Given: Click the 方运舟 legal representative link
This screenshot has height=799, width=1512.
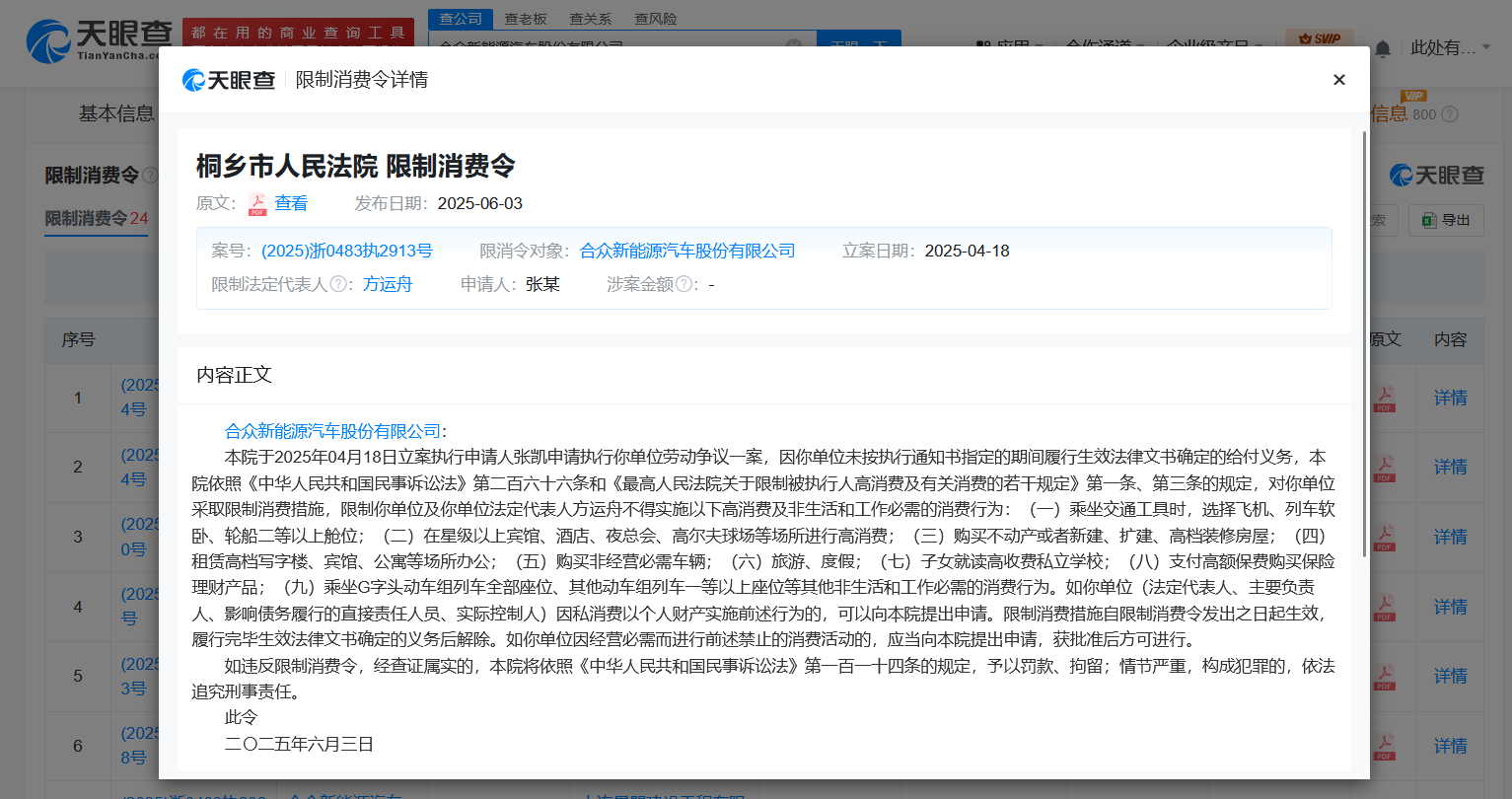Looking at the screenshot, I should click(389, 283).
